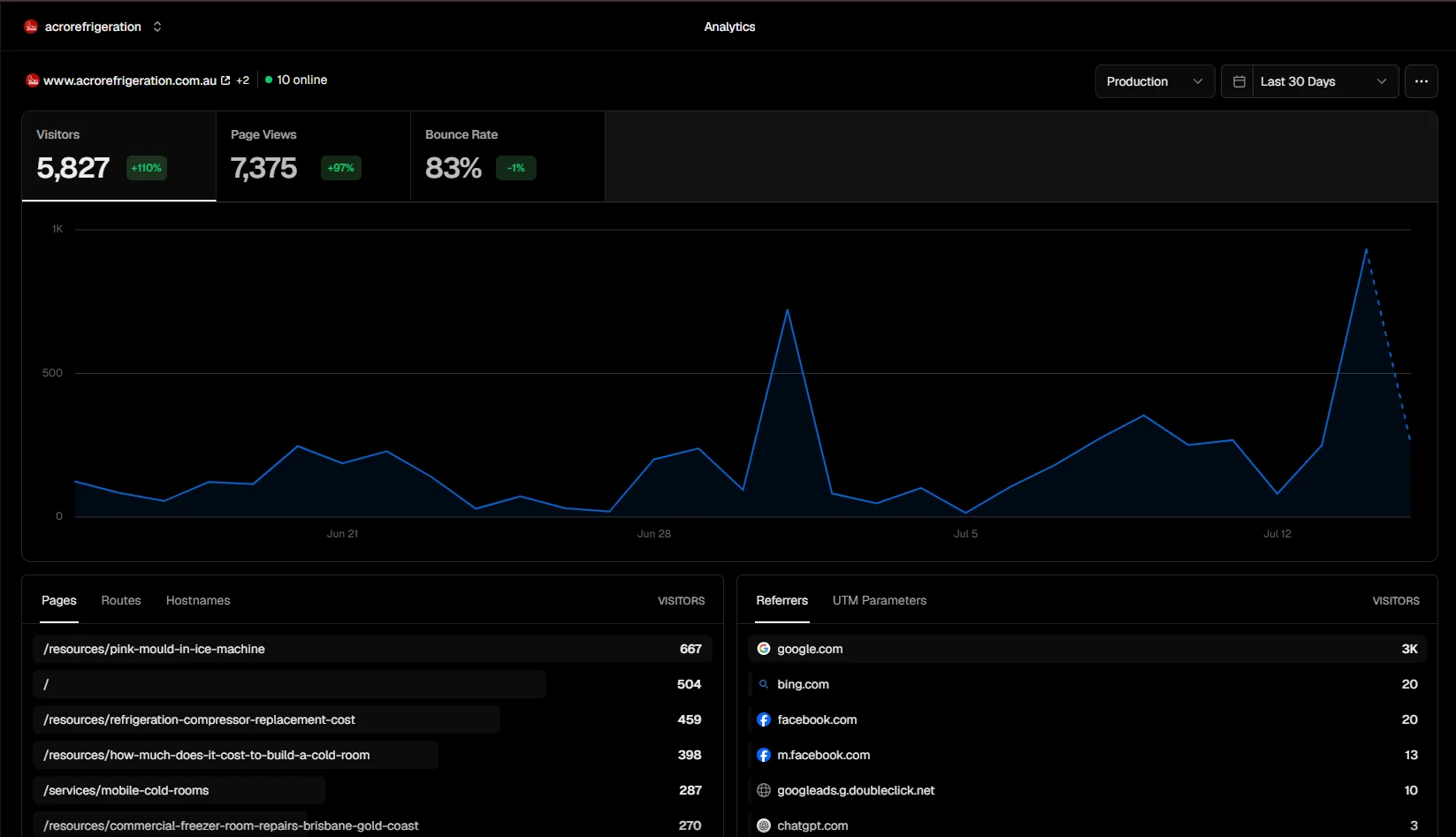Screen dimensions: 1456x837
Task: Click the +110% visitors change badge
Action: (147, 168)
